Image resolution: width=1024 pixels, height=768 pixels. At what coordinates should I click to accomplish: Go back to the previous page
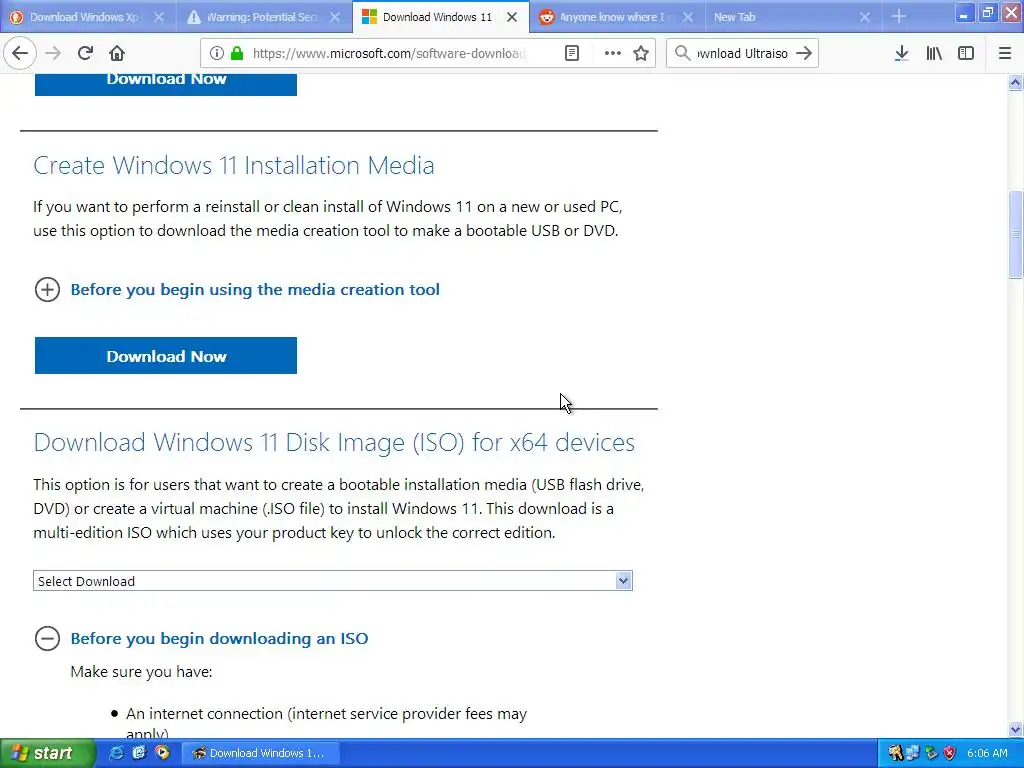tap(20, 54)
